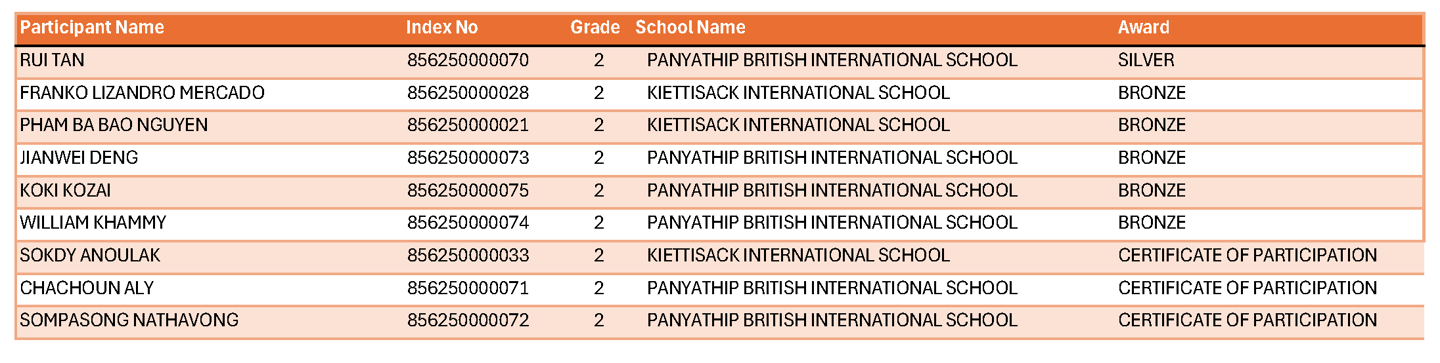Viewport: 1440px width, 363px height.
Task: Select the Participant Name column header
Action: click(92, 28)
